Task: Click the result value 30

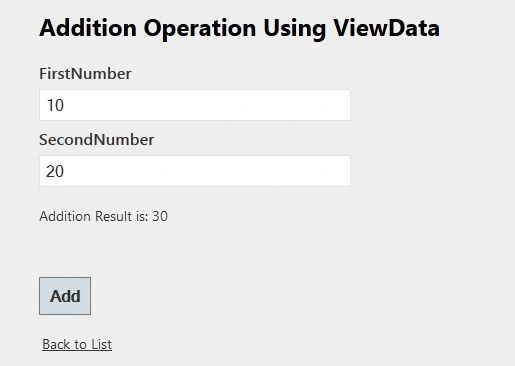Action: 160,216
